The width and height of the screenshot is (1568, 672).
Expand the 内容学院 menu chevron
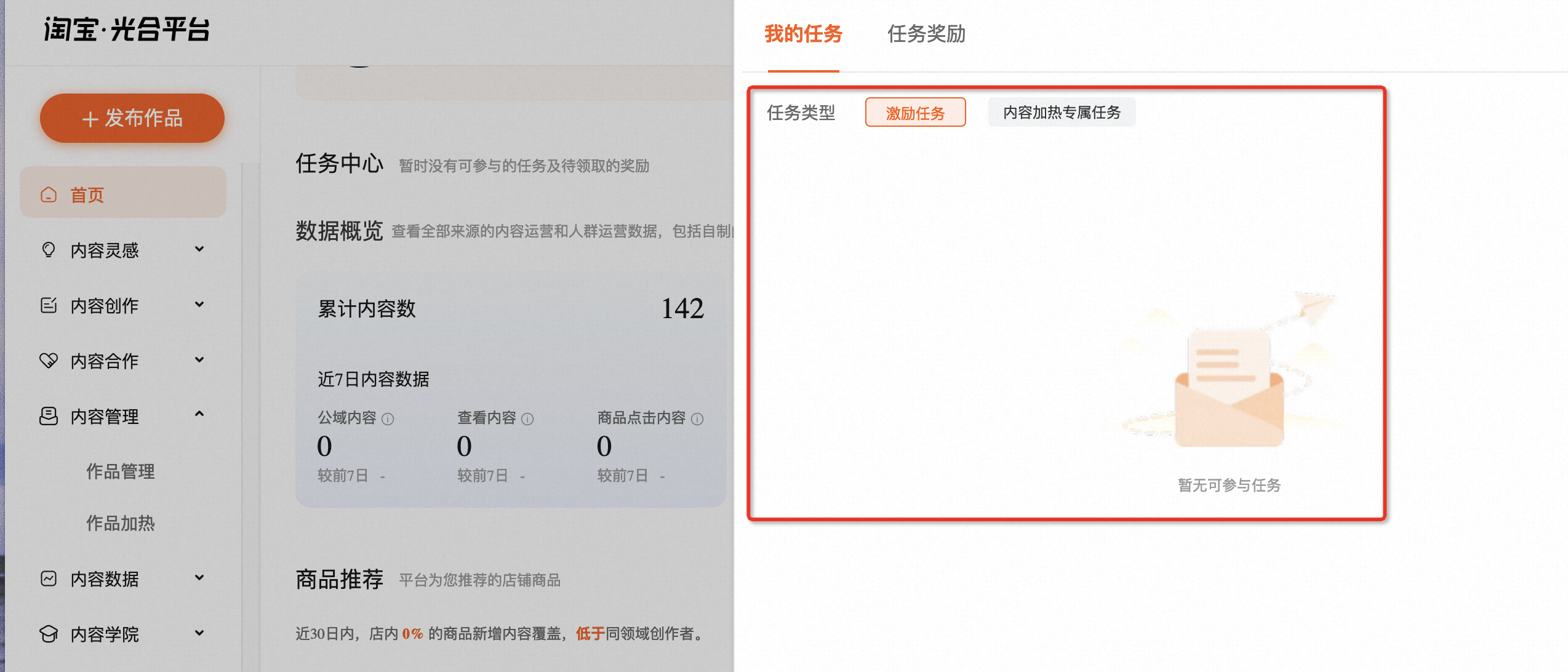(x=199, y=633)
